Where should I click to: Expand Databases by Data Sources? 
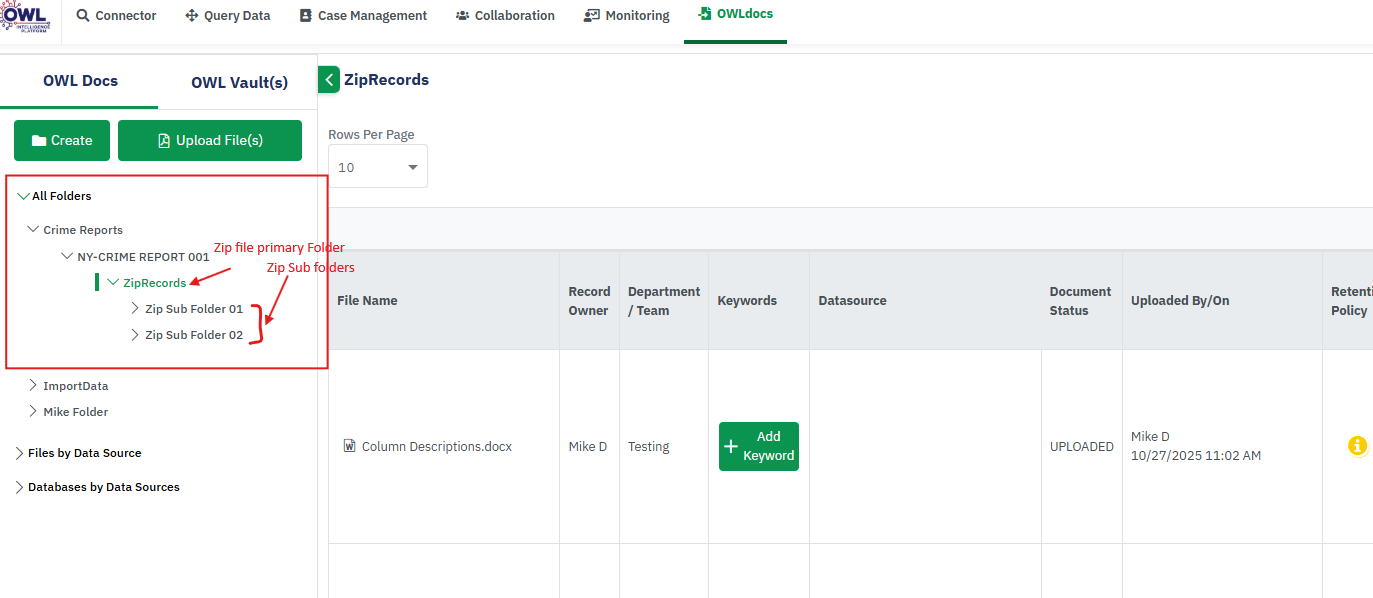coord(20,487)
